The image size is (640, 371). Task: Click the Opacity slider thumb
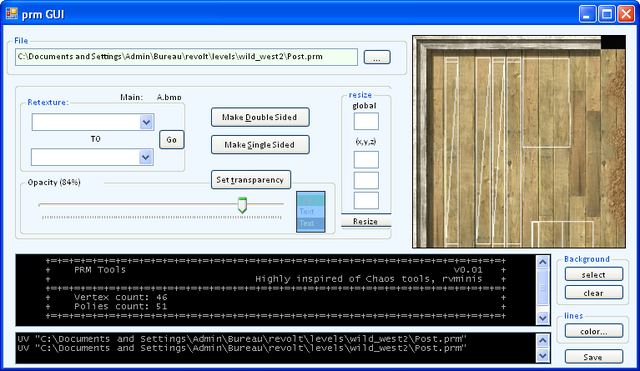pyautogui.click(x=242, y=205)
